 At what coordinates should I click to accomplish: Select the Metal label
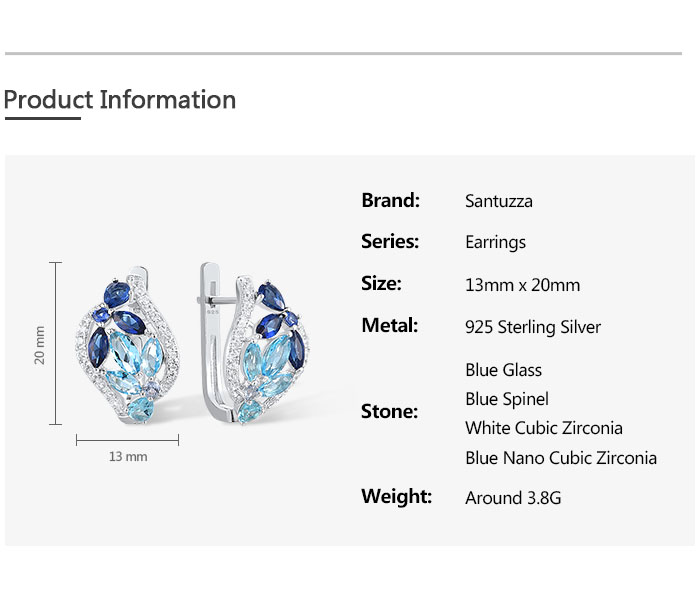[x=389, y=325]
